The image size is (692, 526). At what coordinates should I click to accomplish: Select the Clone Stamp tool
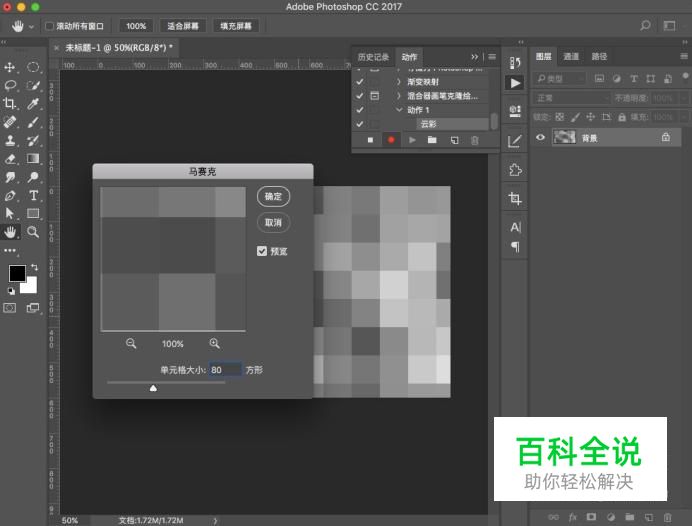(10, 140)
